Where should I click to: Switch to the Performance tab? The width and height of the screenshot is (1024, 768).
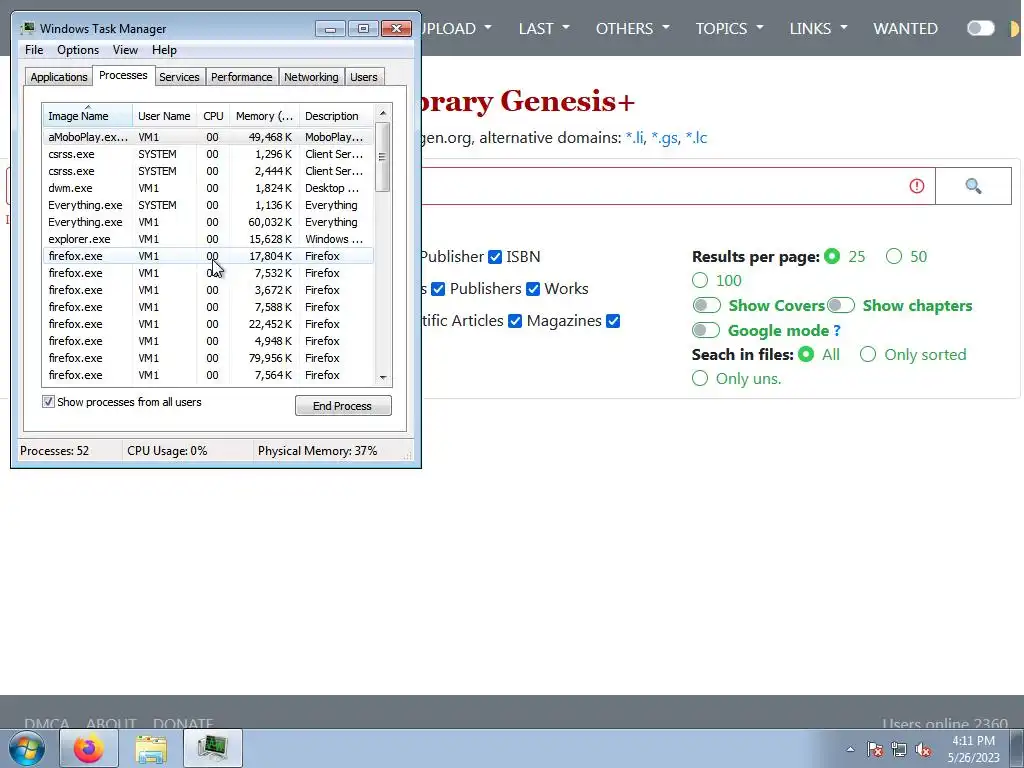[242, 77]
